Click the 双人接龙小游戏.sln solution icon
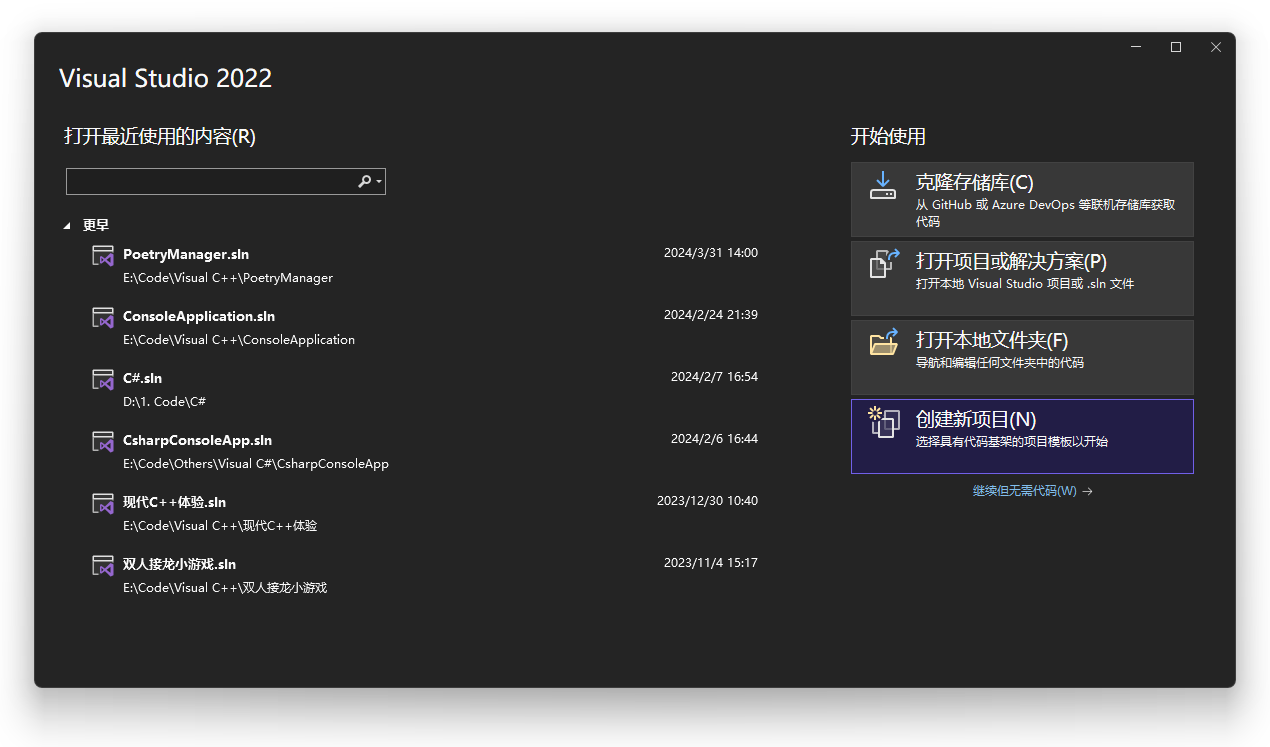The image size is (1270, 747). (103, 566)
